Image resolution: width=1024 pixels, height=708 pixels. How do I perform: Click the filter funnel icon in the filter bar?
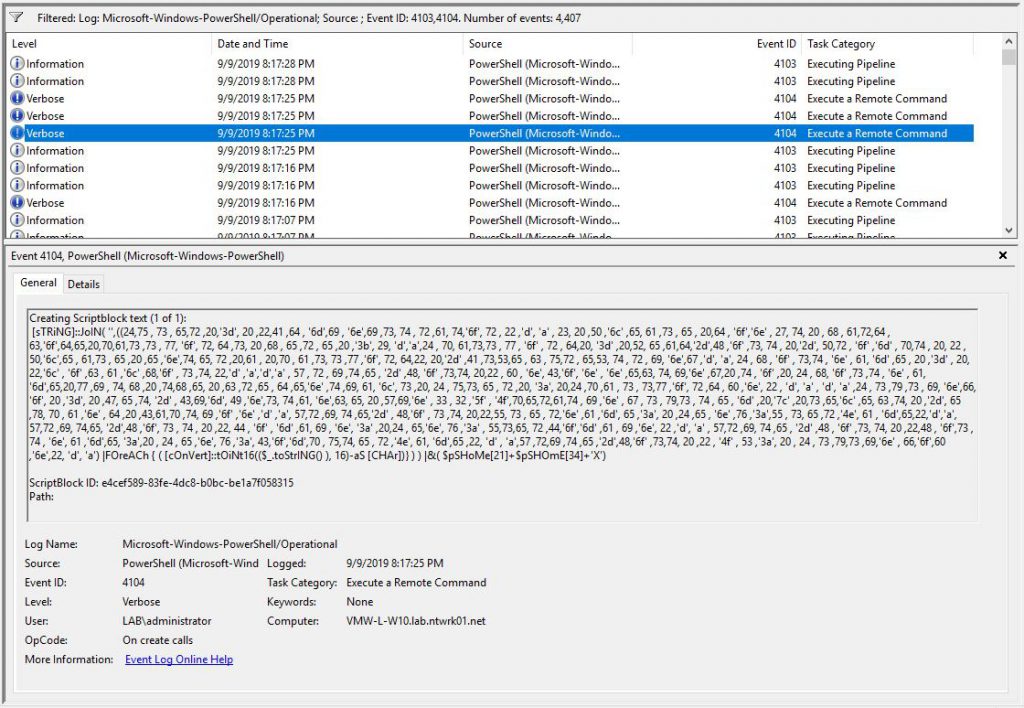click(x=14, y=17)
